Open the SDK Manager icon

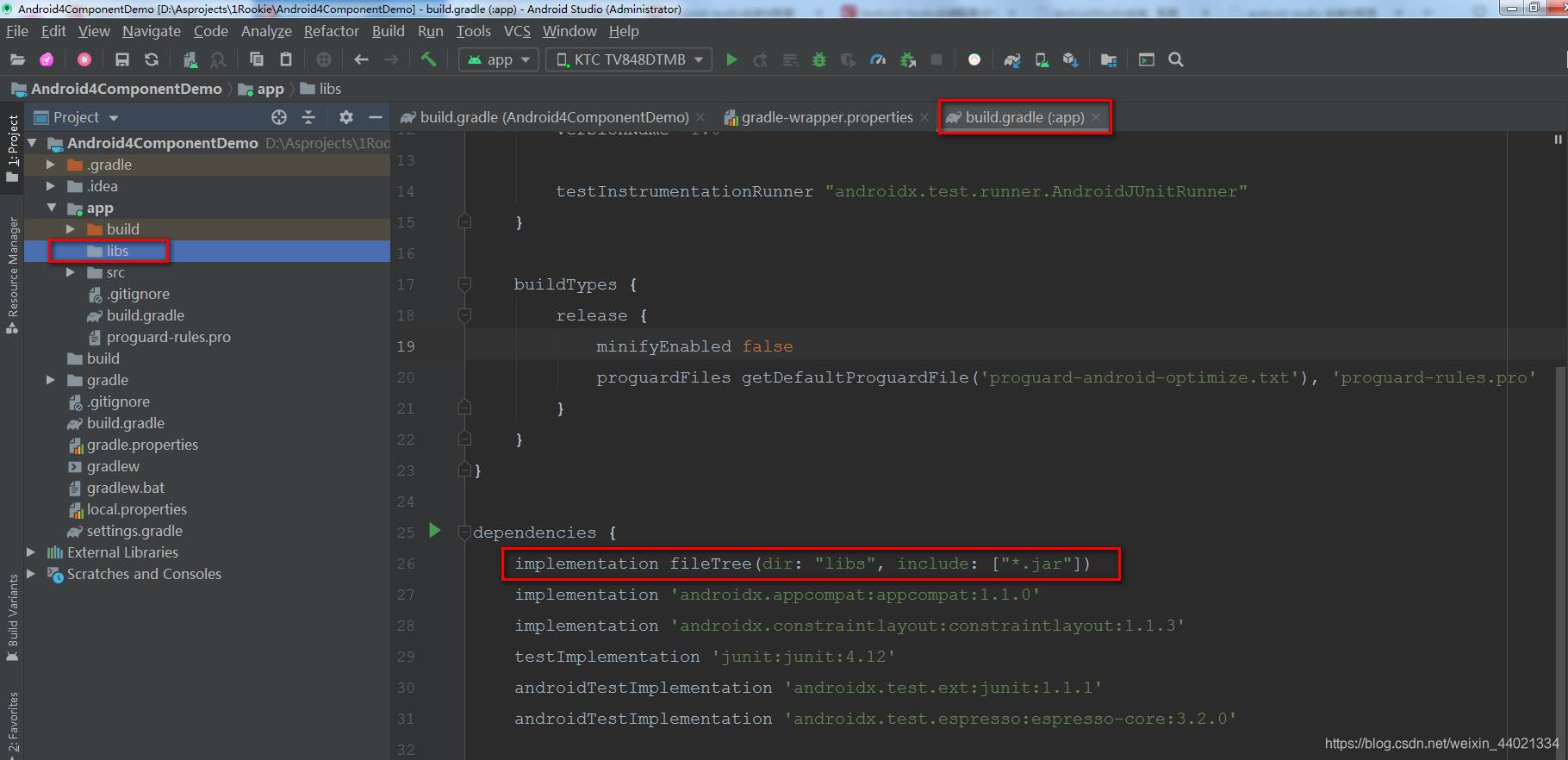[x=1071, y=59]
